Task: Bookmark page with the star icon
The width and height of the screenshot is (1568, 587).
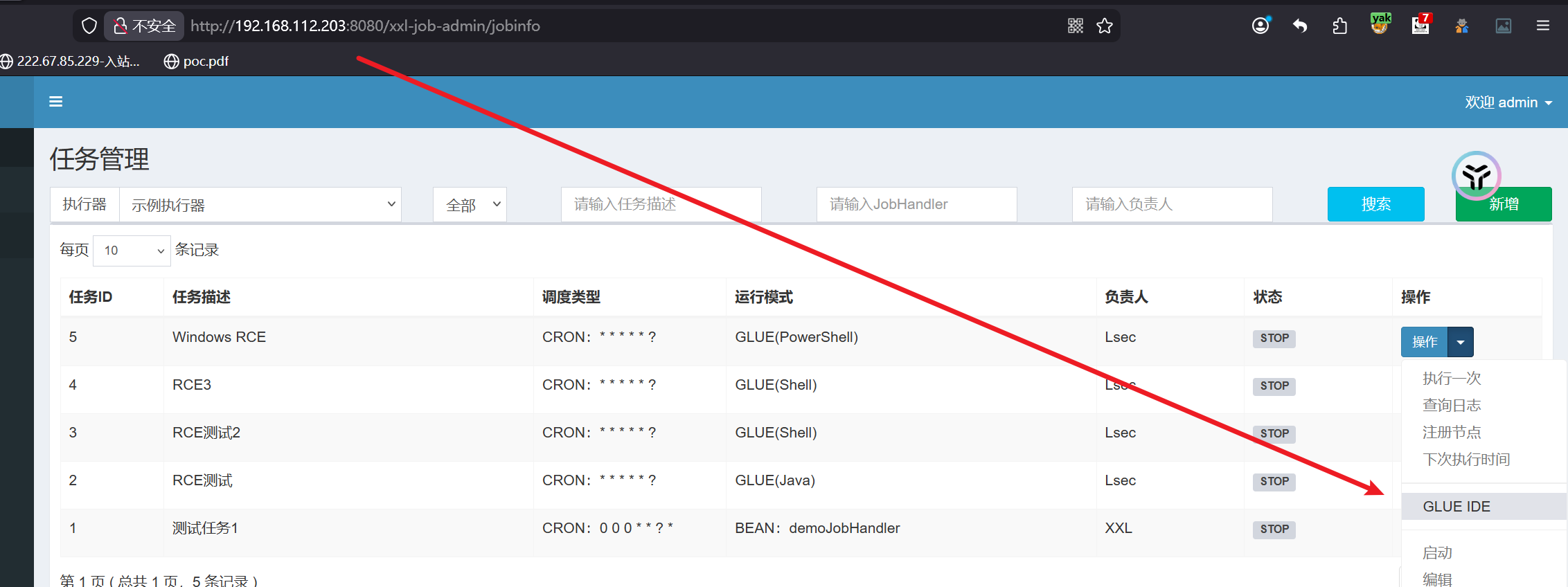Action: point(1105,26)
